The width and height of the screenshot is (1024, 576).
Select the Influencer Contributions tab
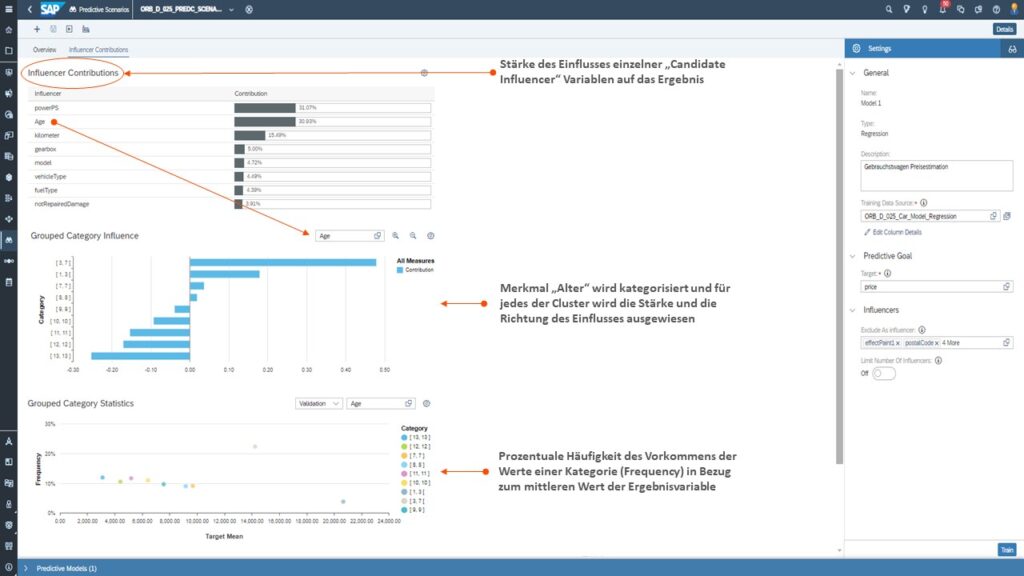tap(100, 49)
